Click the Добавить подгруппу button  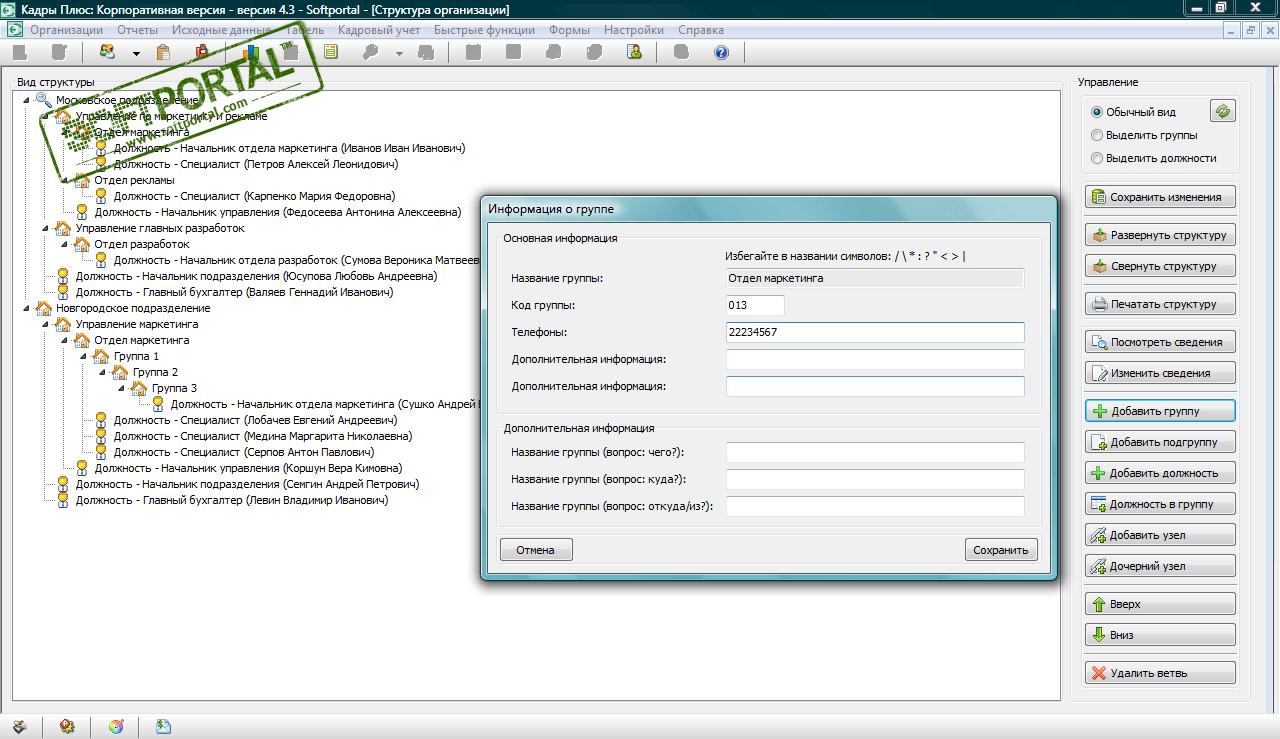coord(1160,442)
